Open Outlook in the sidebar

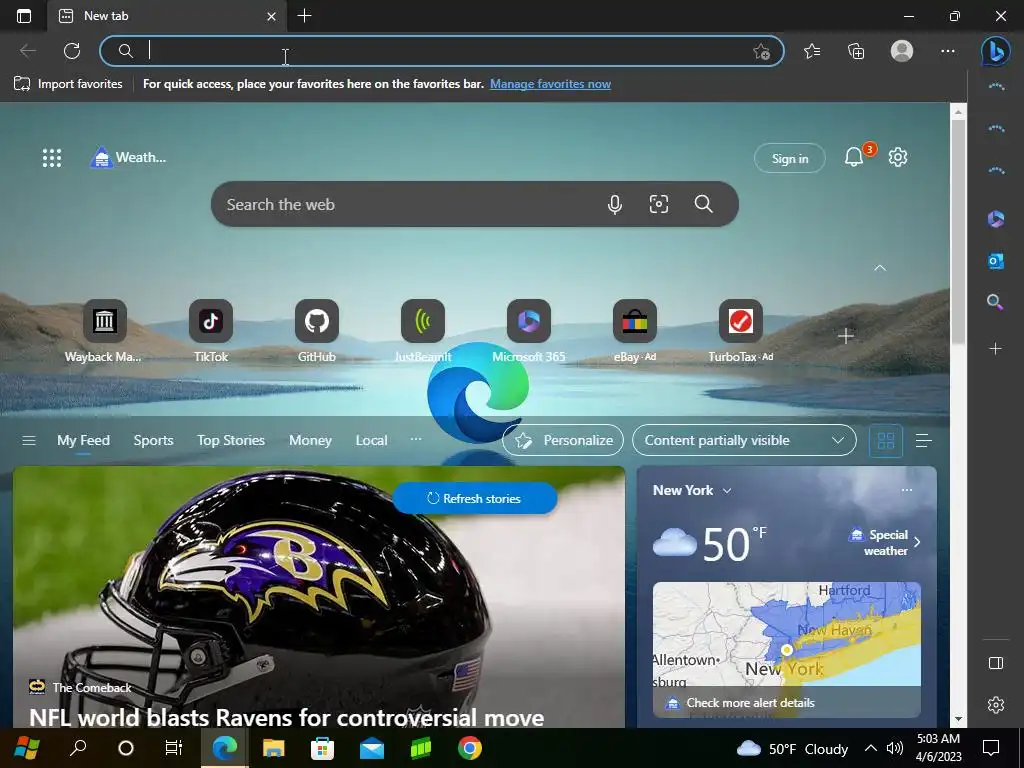[x=995, y=261]
